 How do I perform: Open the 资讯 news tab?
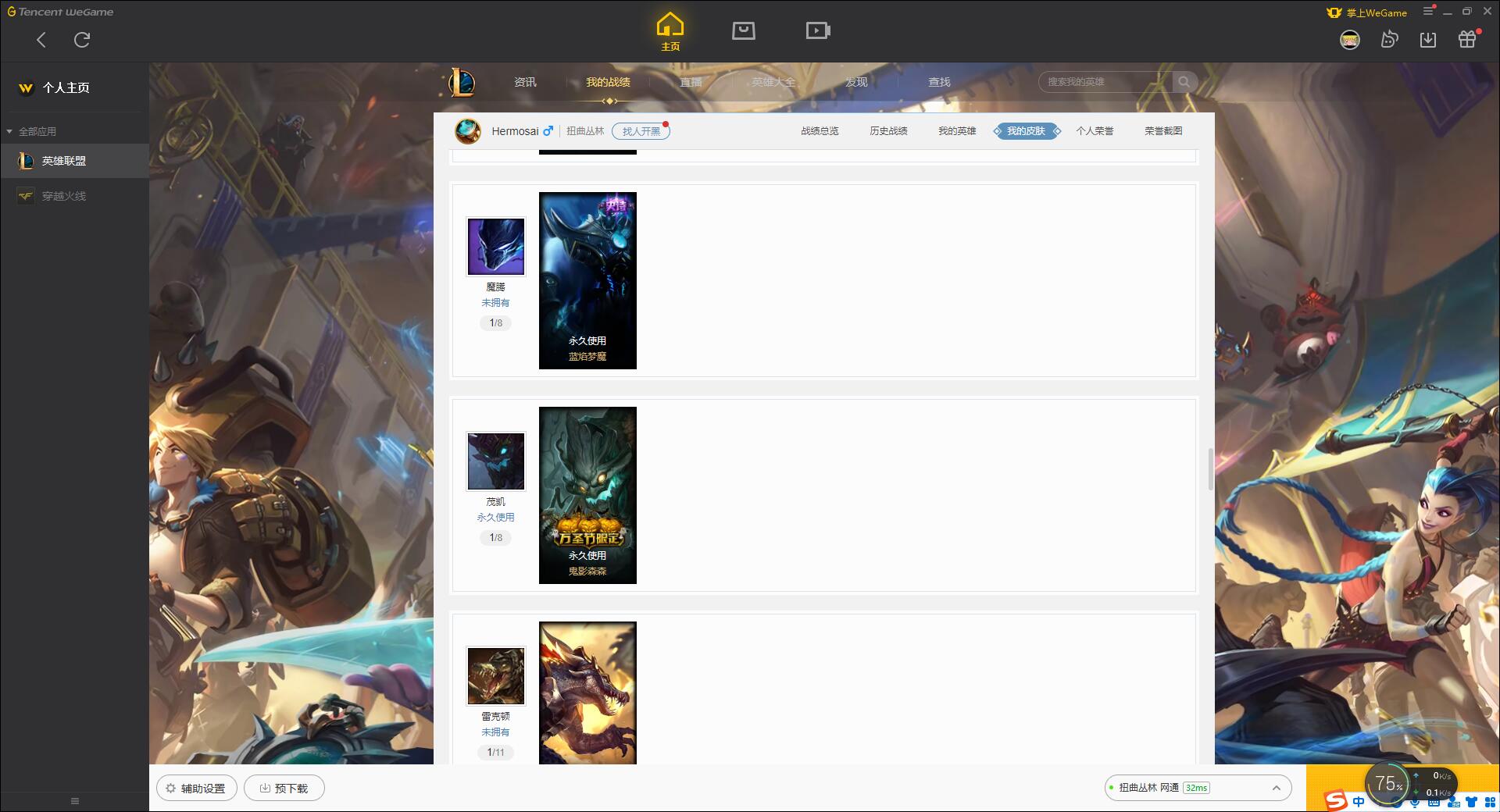[x=525, y=82]
